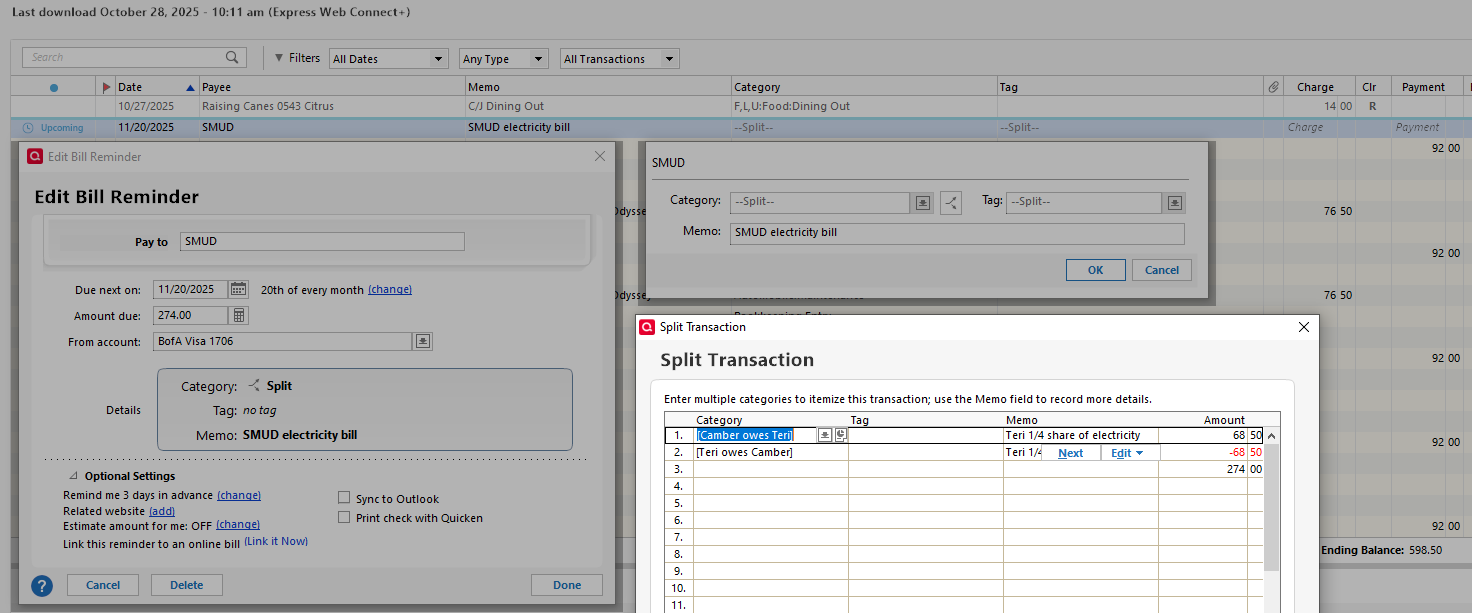
Task: Click the Quicken logo in Edit Bill Reminder title bar
Action: (x=35, y=156)
